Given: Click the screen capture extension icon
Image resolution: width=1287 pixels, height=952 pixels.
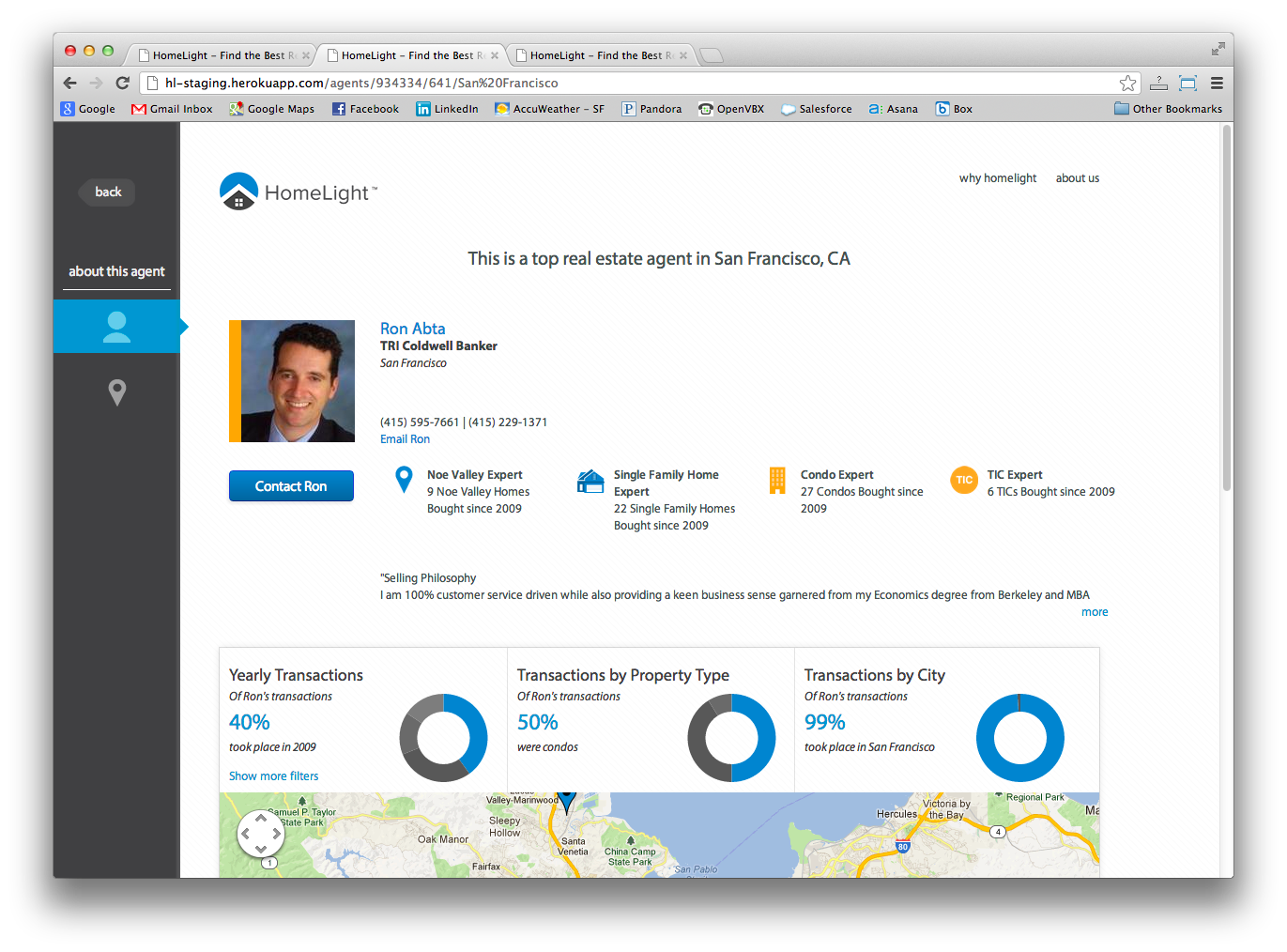Looking at the screenshot, I should (x=1187, y=83).
